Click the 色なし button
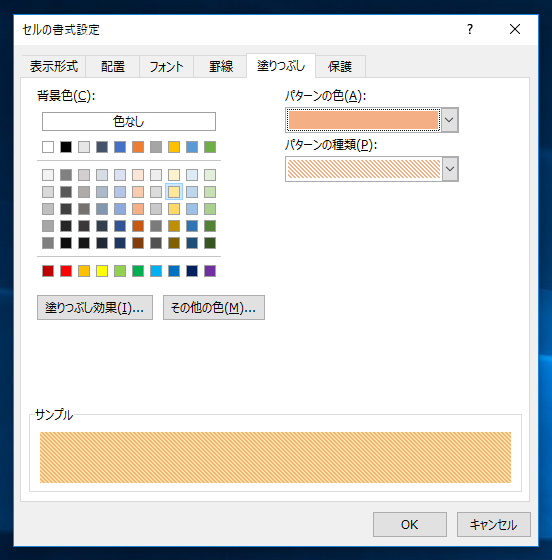The image size is (552, 560). tap(129, 122)
